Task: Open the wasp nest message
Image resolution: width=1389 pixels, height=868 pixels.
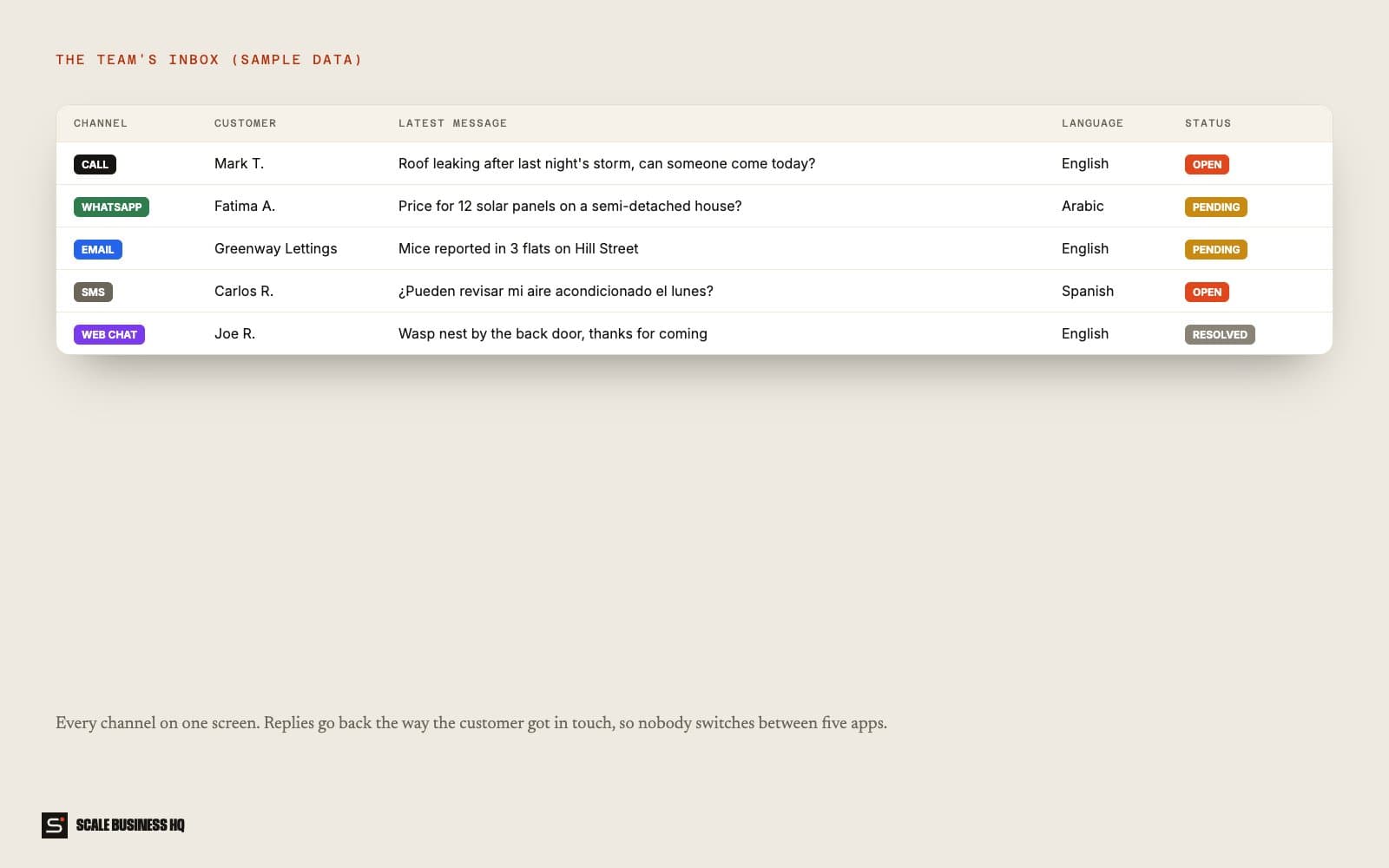Action: coord(552,333)
